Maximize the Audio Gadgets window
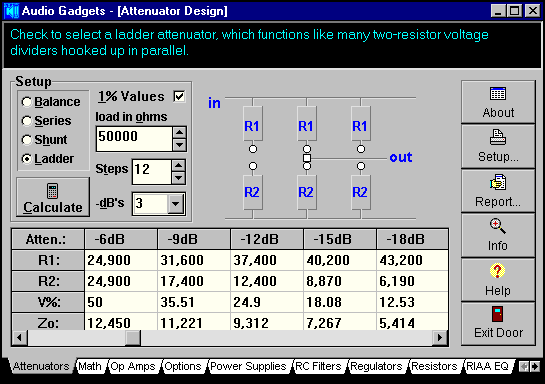The height and width of the screenshot is (384, 545). coord(514,11)
